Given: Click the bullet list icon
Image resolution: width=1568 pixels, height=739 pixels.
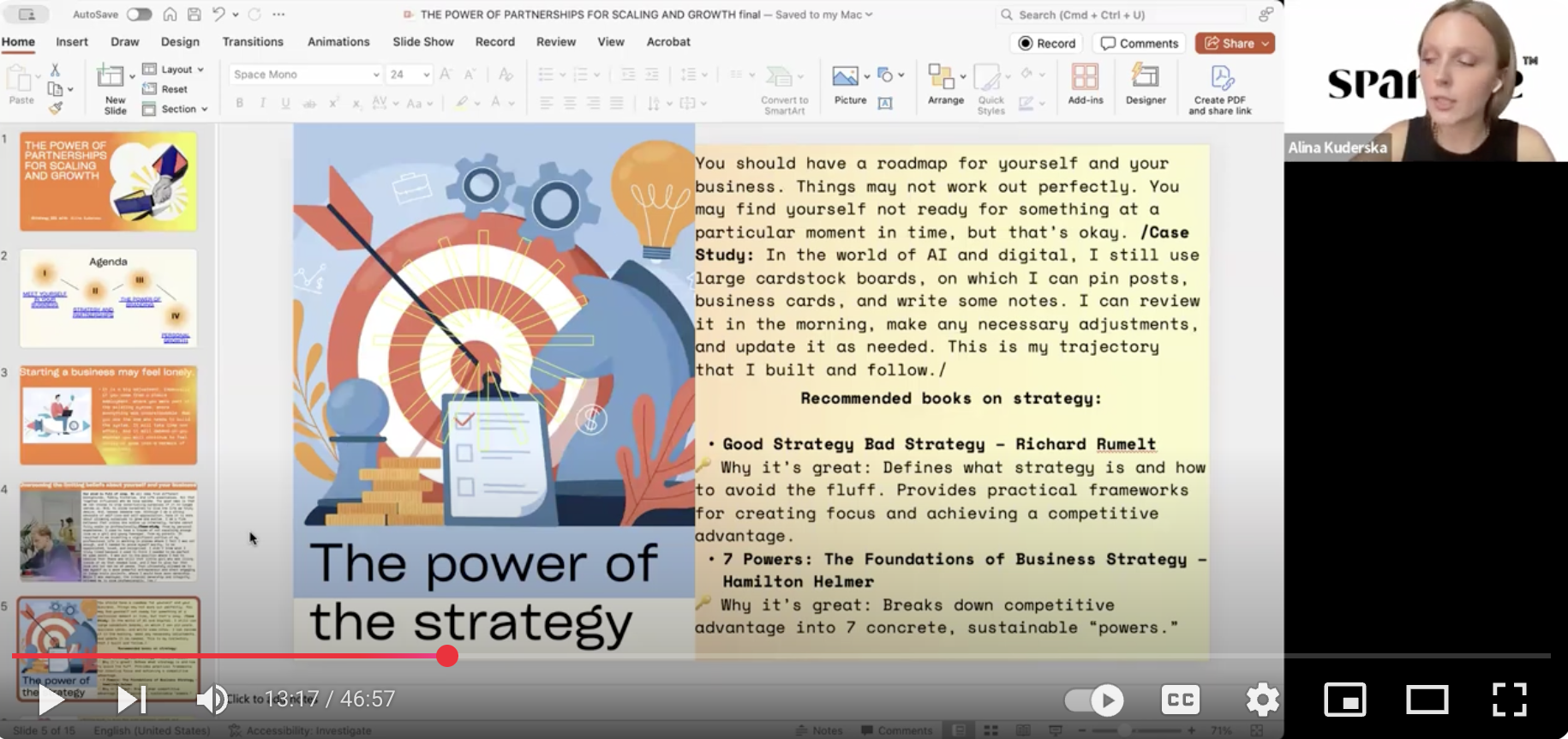Looking at the screenshot, I should pyautogui.click(x=546, y=75).
